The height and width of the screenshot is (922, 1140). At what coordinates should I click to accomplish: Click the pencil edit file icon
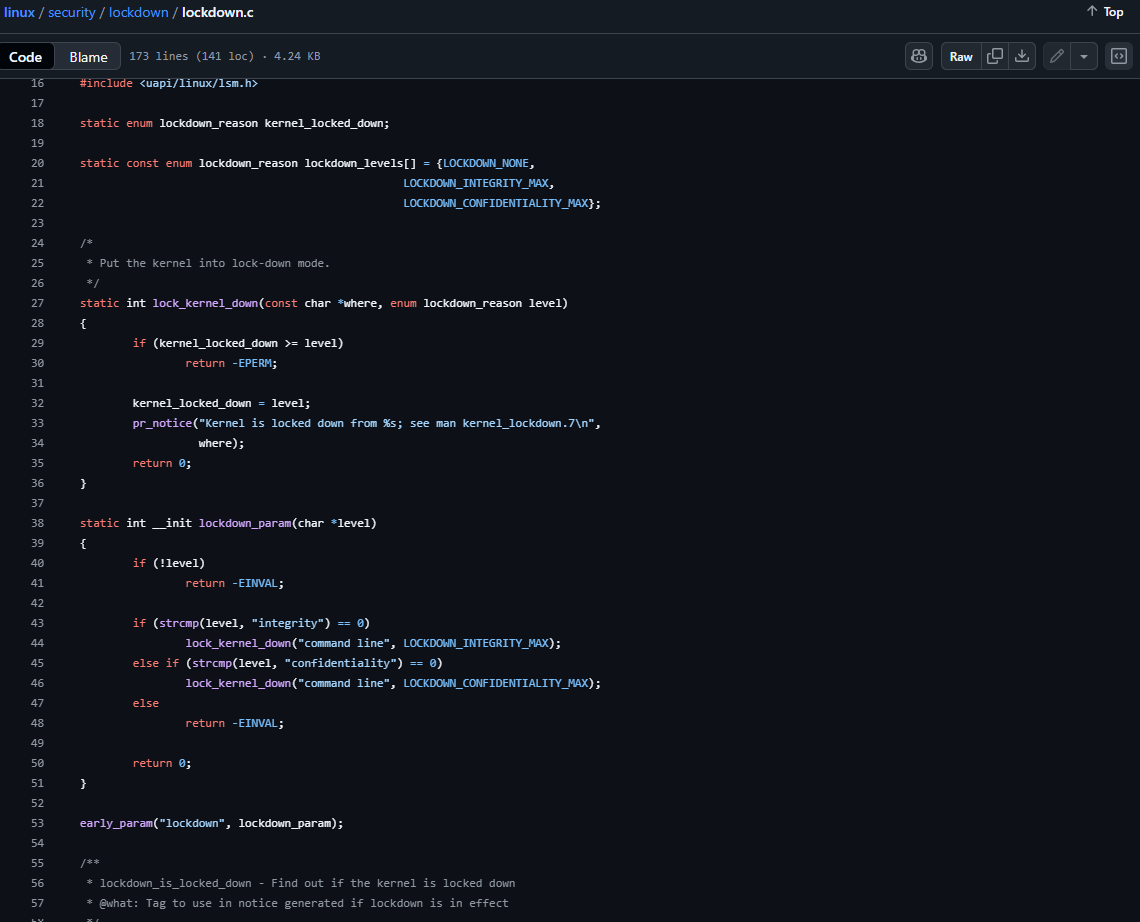tap(1057, 56)
